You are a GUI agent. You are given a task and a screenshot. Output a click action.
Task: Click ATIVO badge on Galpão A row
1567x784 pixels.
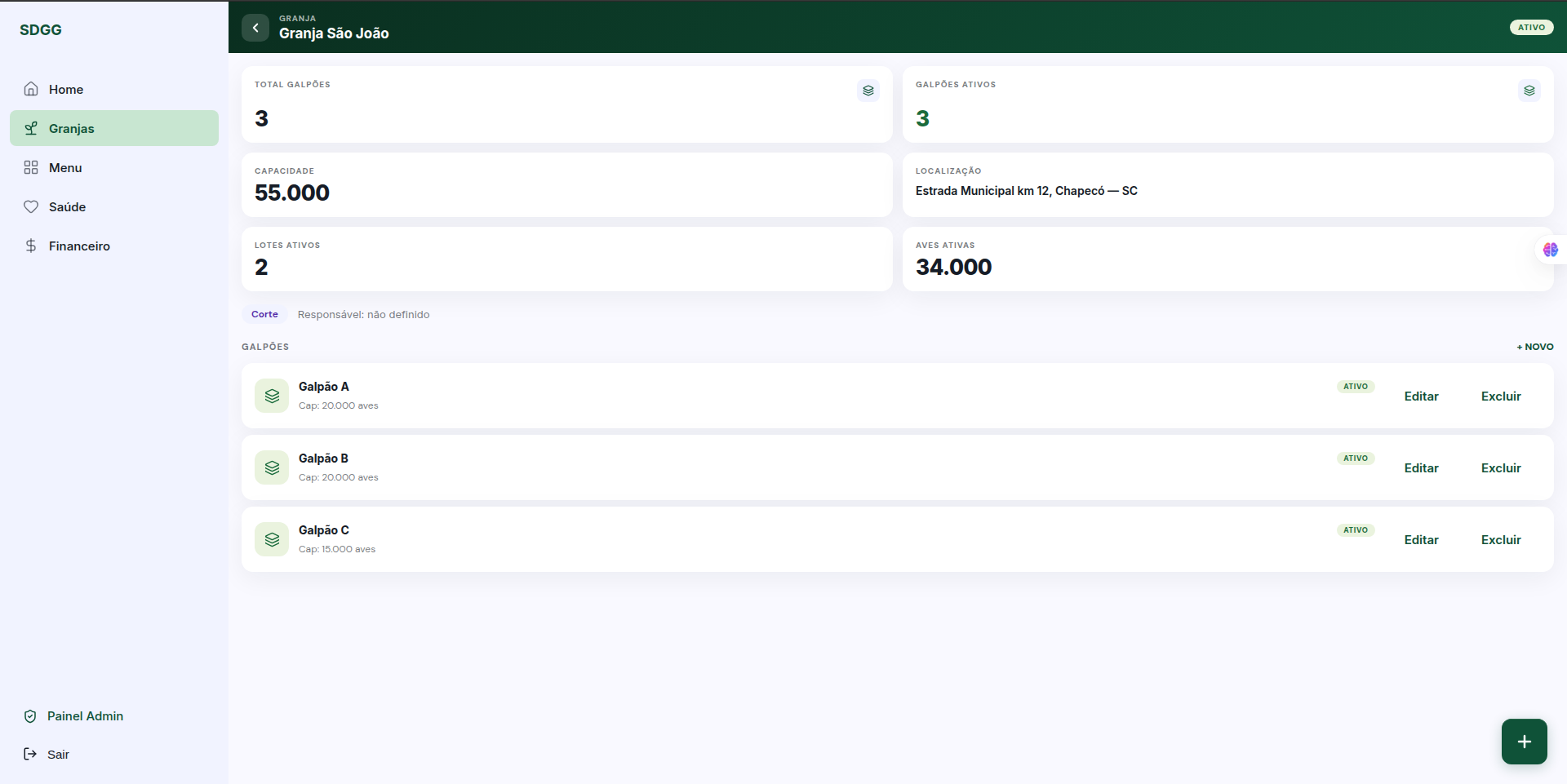coord(1356,387)
